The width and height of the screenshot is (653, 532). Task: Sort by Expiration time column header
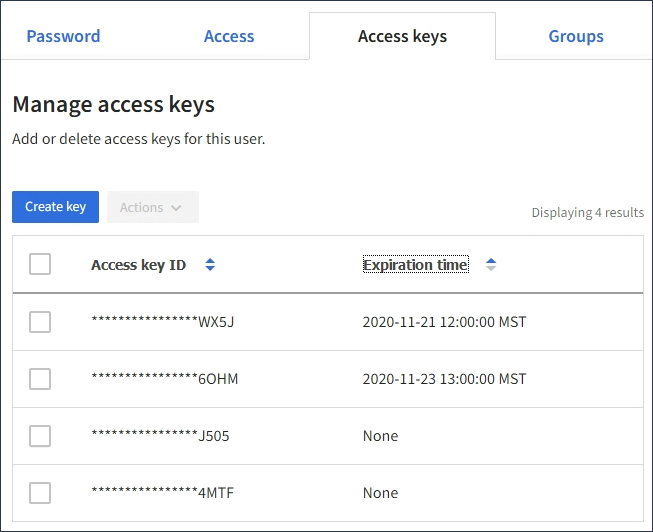point(415,265)
